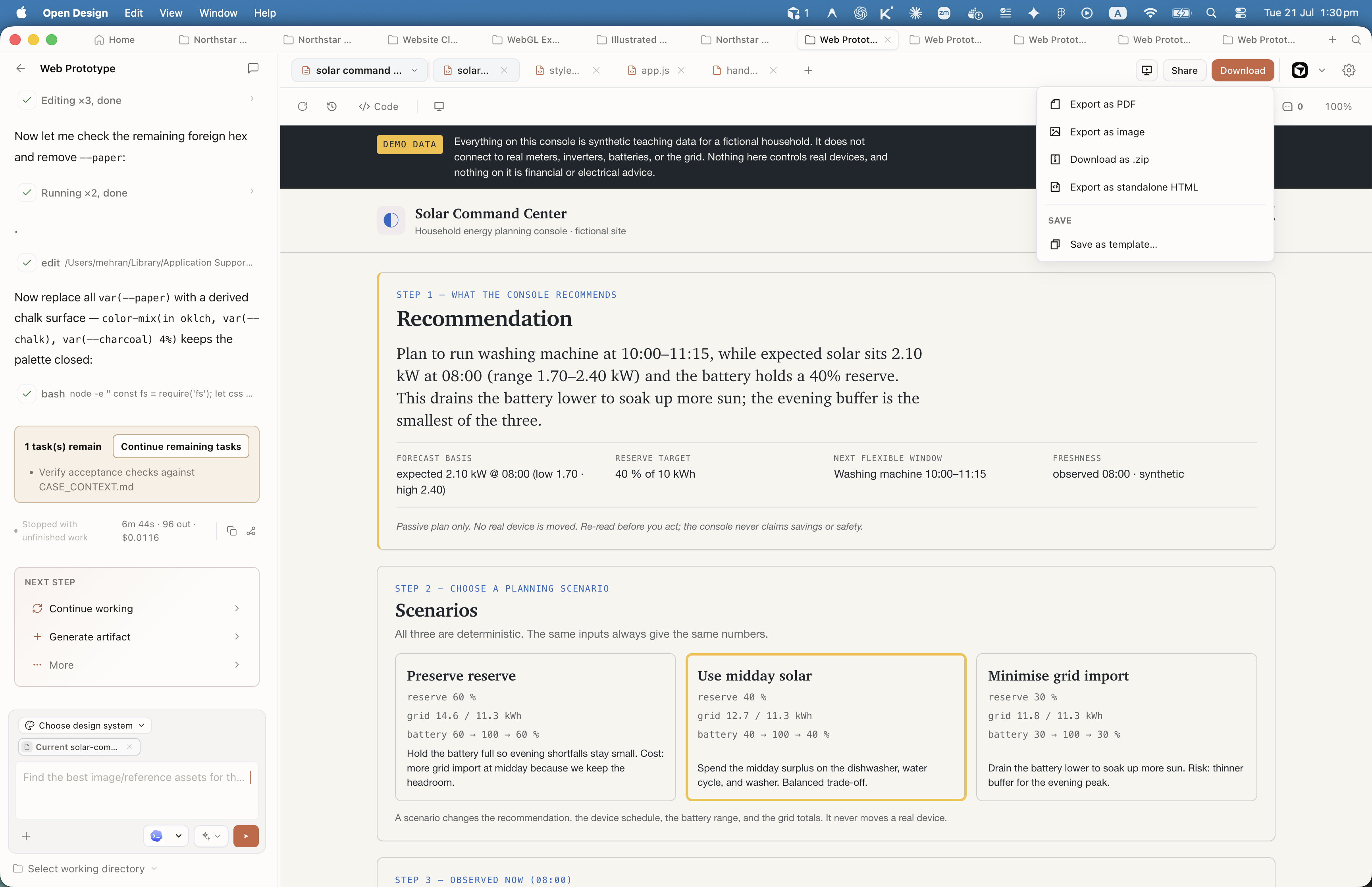Open the hand... file tab
Image resolution: width=1372 pixels, height=887 pixels.
(735, 70)
